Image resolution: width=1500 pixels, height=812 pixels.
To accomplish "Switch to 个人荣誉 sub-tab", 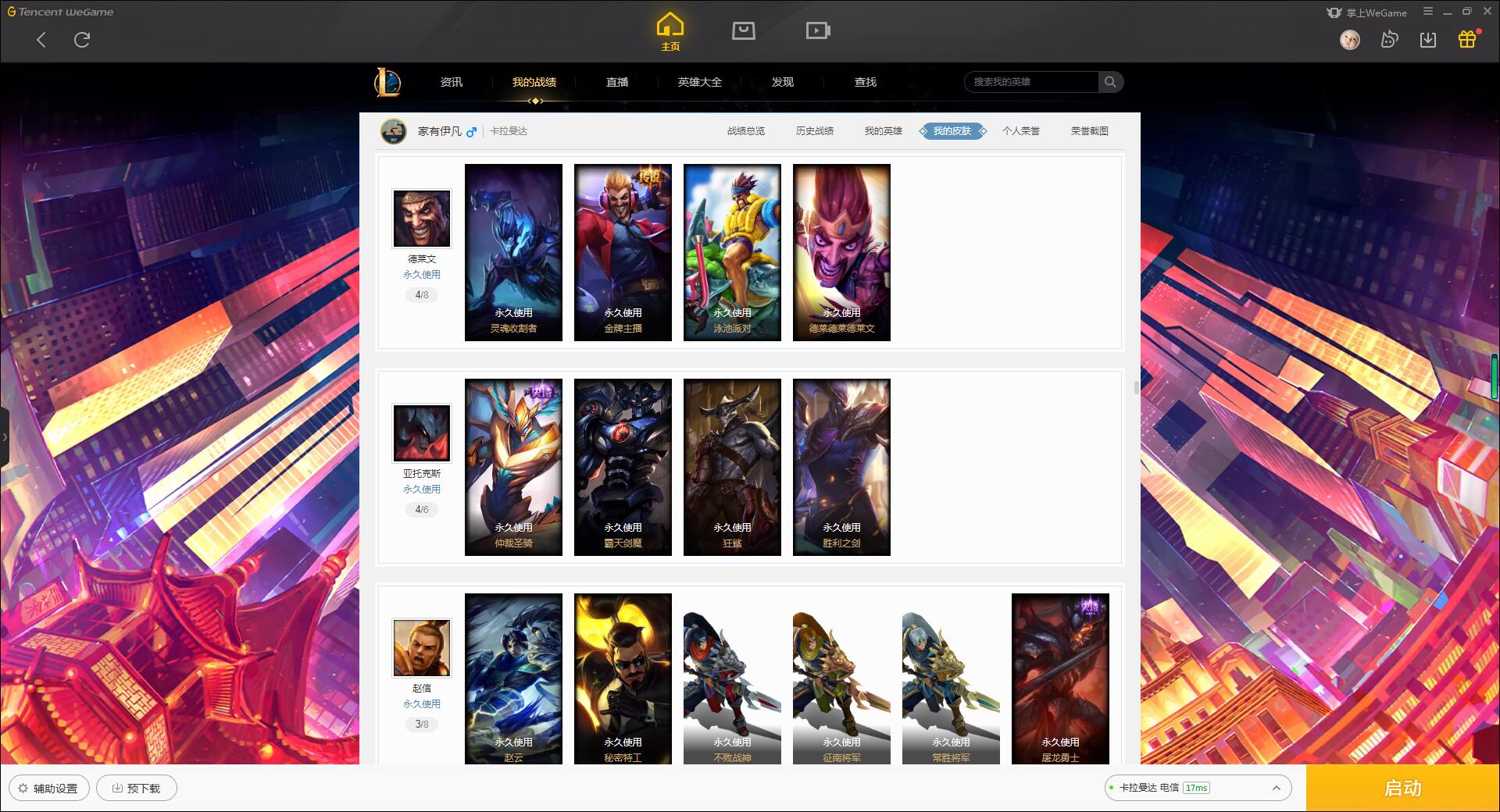I will point(1021,131).
